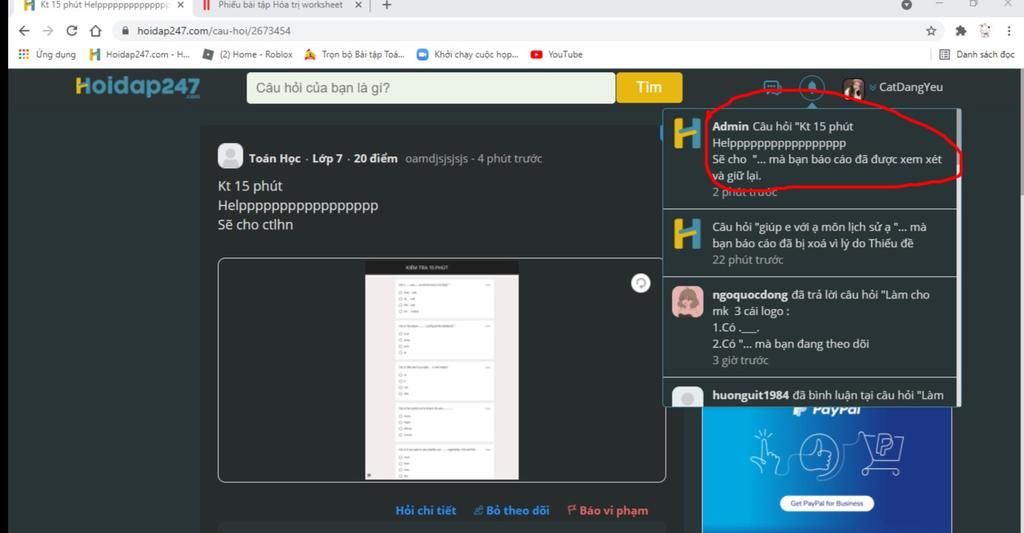The image size is (1024, 533).
Task: Open the Admin Kt 15 phút notification
Action: (x=810, y=159)
